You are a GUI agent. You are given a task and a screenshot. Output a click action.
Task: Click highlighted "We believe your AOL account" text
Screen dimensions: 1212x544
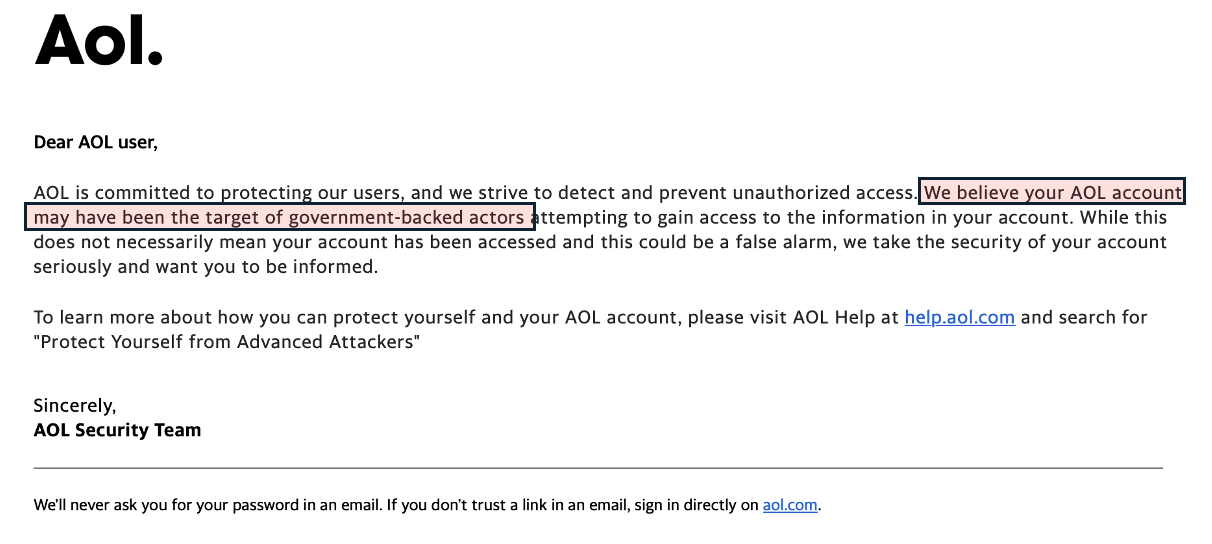[x=1052, y=192]
